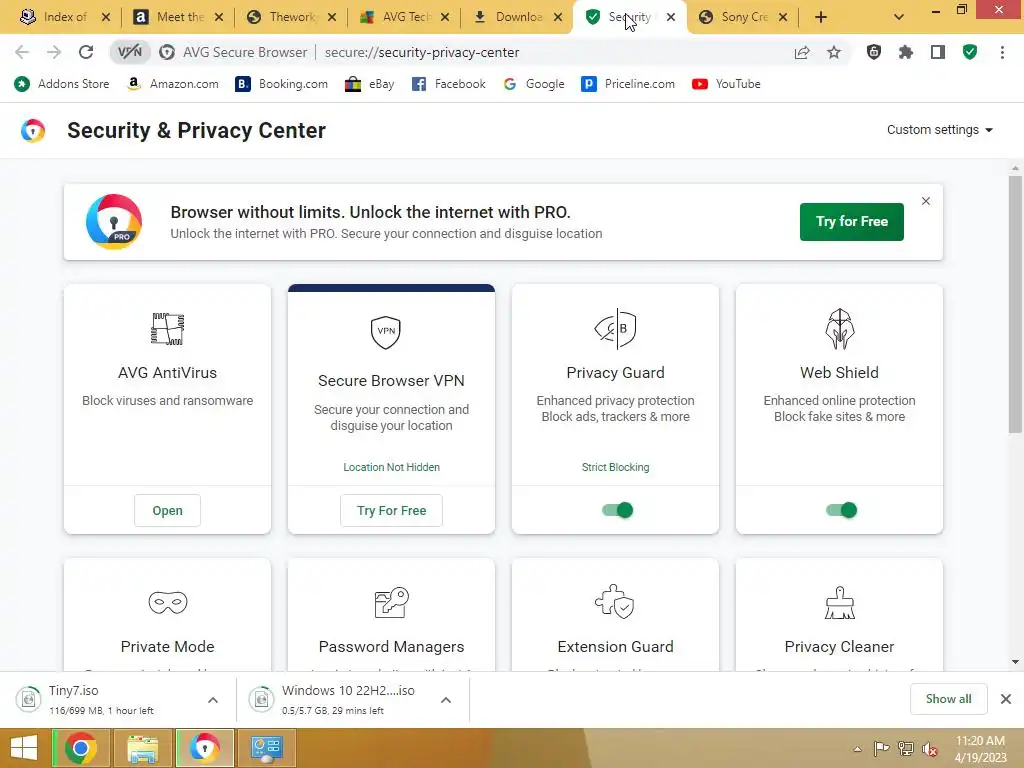Click the Private Mode mask icon
The height and width of the screenshot is (768, 1024).
tap(167, 602)
